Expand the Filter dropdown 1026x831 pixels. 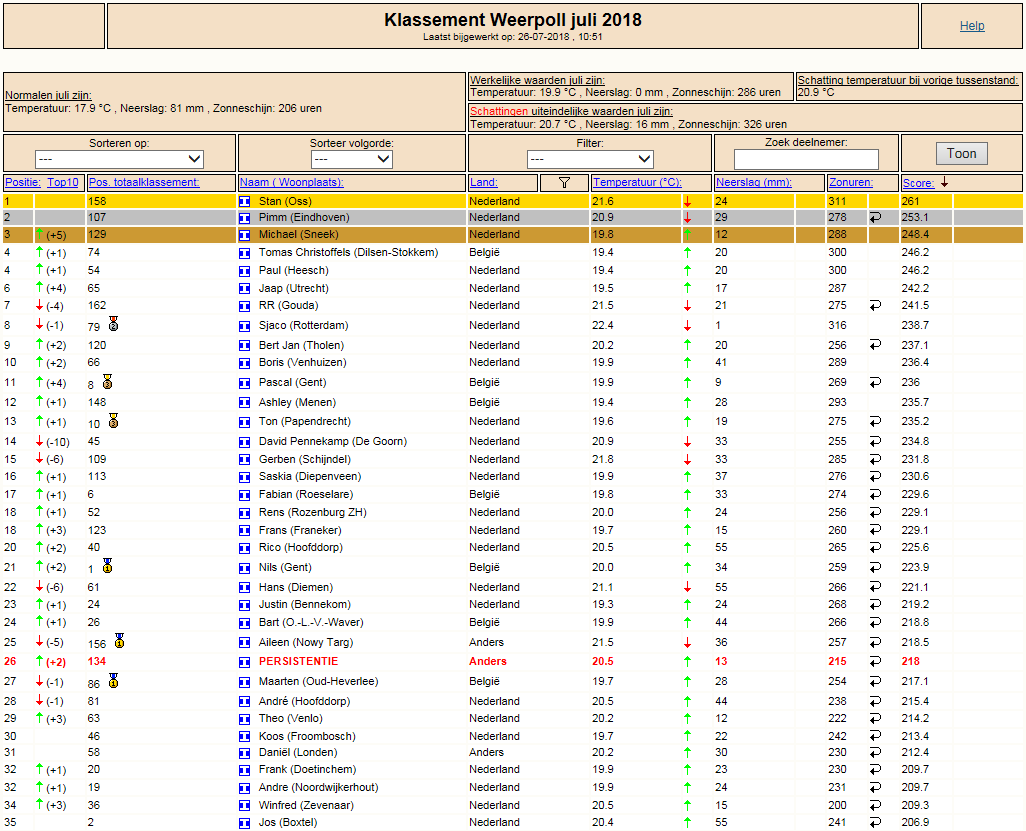pyautogui.click(x=590, y=159)
